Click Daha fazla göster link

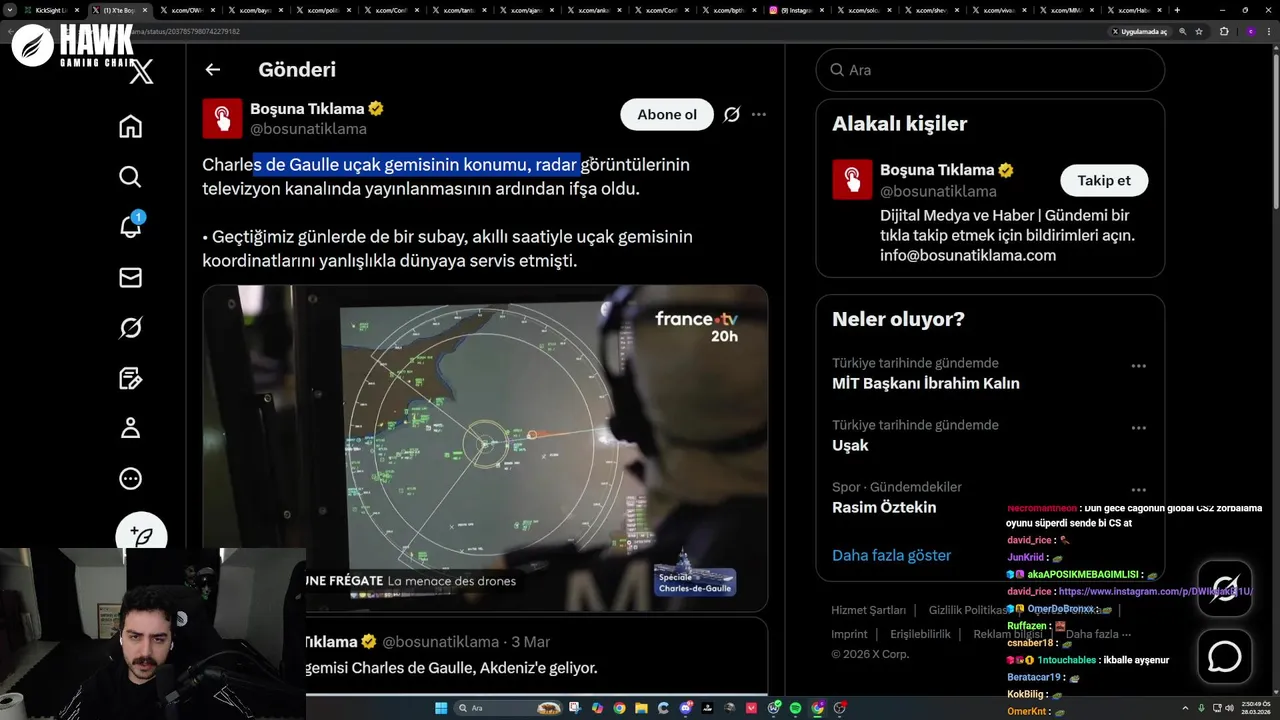point(891,555)
